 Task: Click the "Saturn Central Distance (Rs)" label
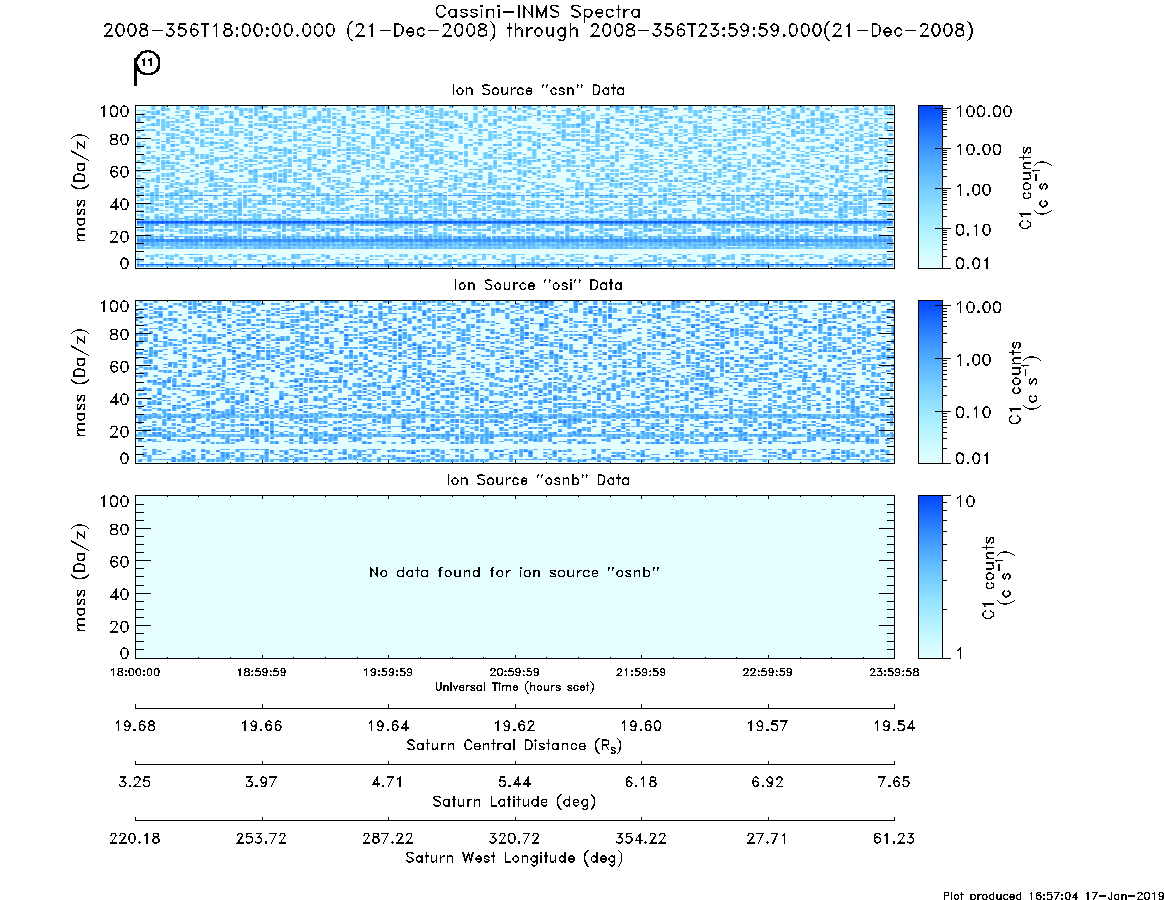[514, 745]
